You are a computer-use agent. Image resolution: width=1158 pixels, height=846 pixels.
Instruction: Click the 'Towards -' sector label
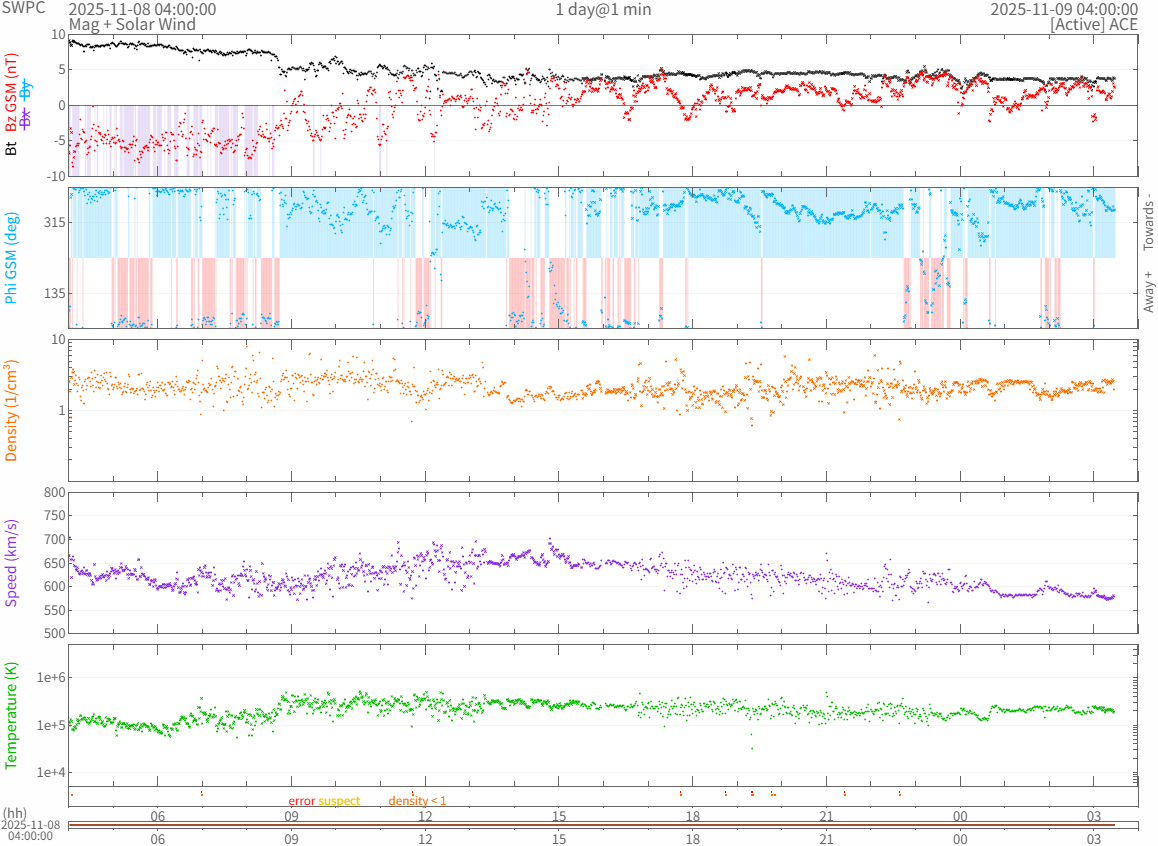[1148, 221]
